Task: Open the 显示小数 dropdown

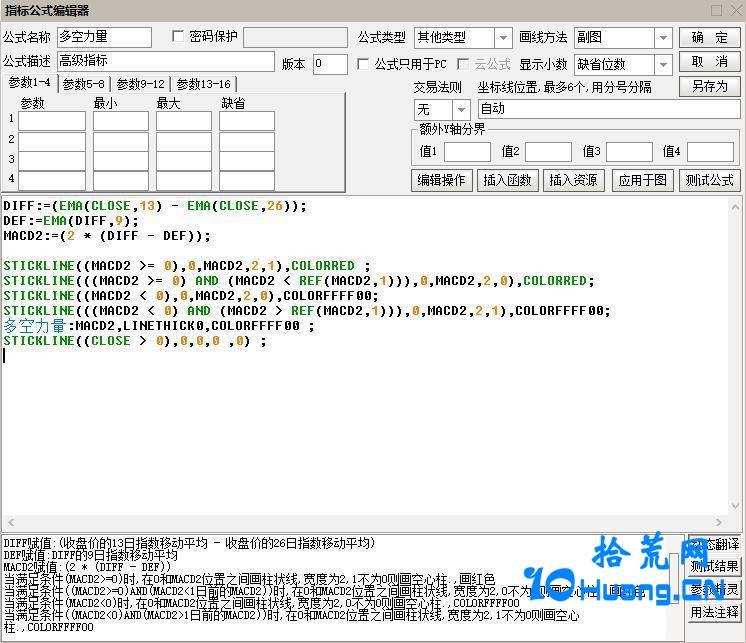Action: click(663, 65)
